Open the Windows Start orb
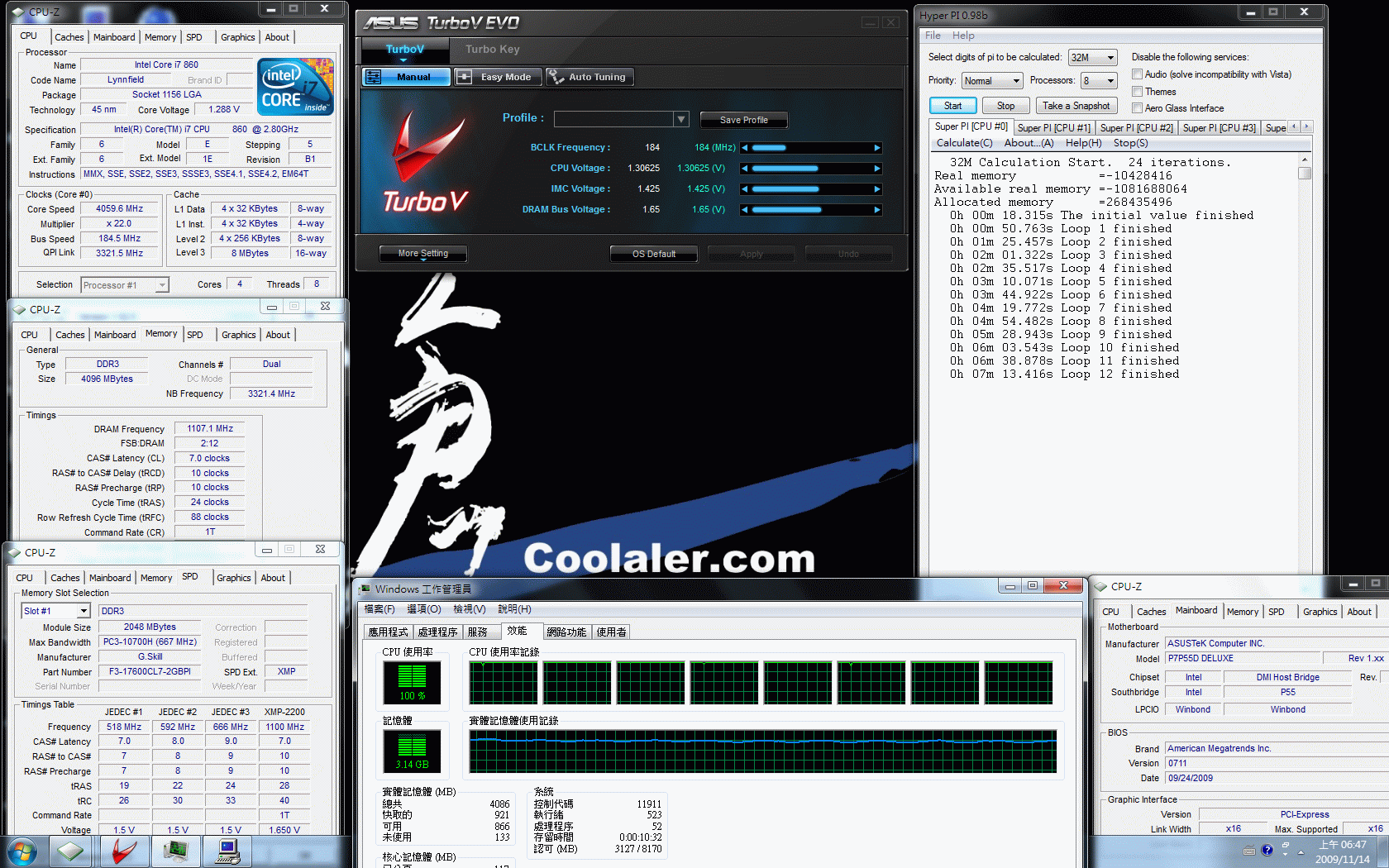The image size is (1389, 868). pyautogui.click(x=22, y=851)
